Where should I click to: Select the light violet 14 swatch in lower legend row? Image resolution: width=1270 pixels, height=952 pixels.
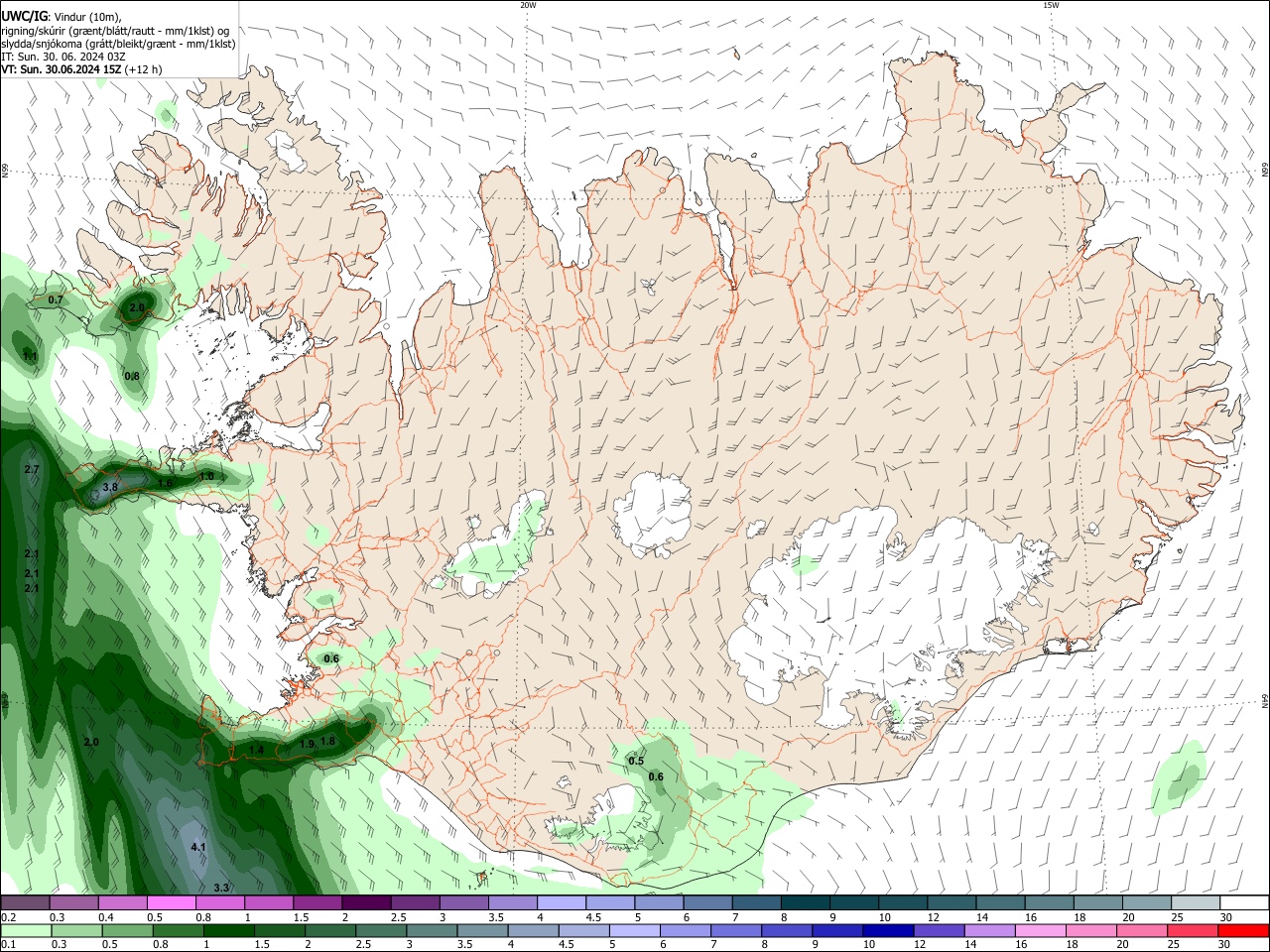point(989,930)
